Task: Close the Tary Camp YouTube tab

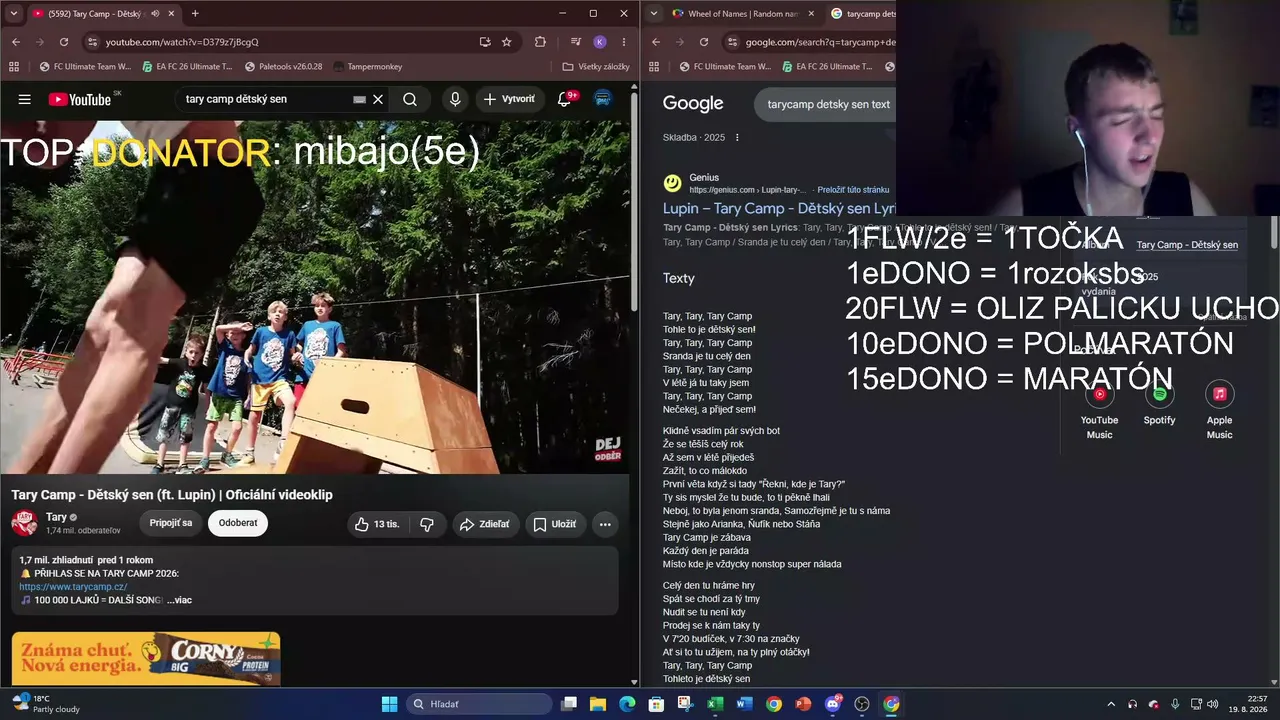Action: click(x=172, y=14)
